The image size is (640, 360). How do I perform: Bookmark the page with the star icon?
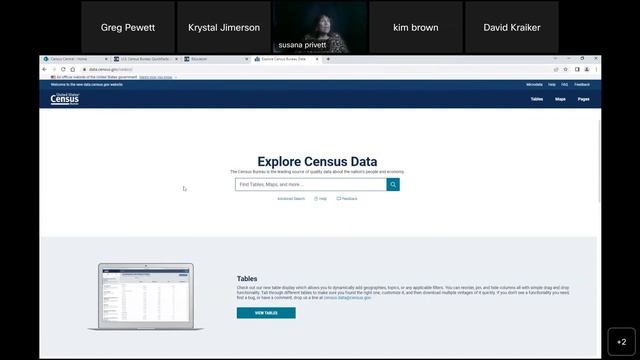[566, 69]
